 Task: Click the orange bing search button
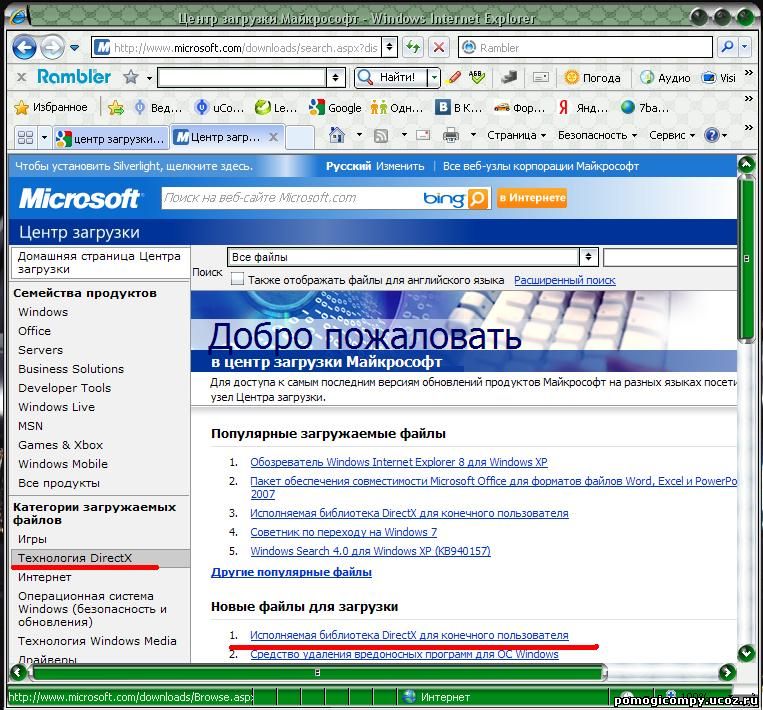(x=478, y=199)
